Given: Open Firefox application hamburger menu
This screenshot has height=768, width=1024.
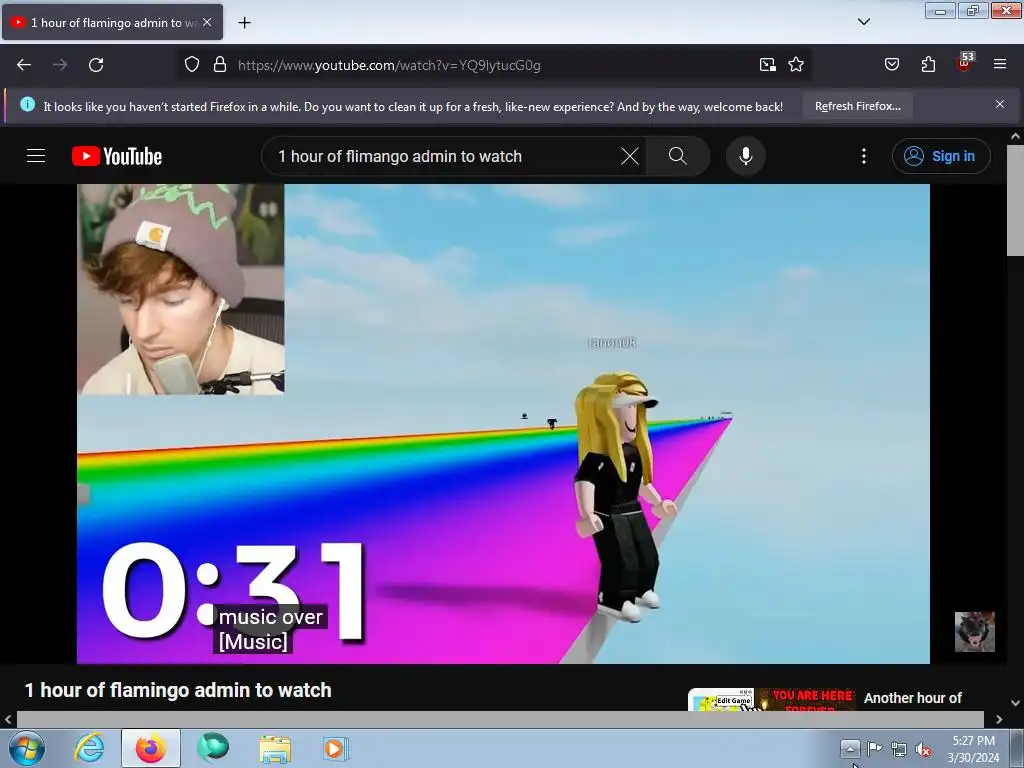Looking at the screenshot, I should click(x=1000, y=65).
